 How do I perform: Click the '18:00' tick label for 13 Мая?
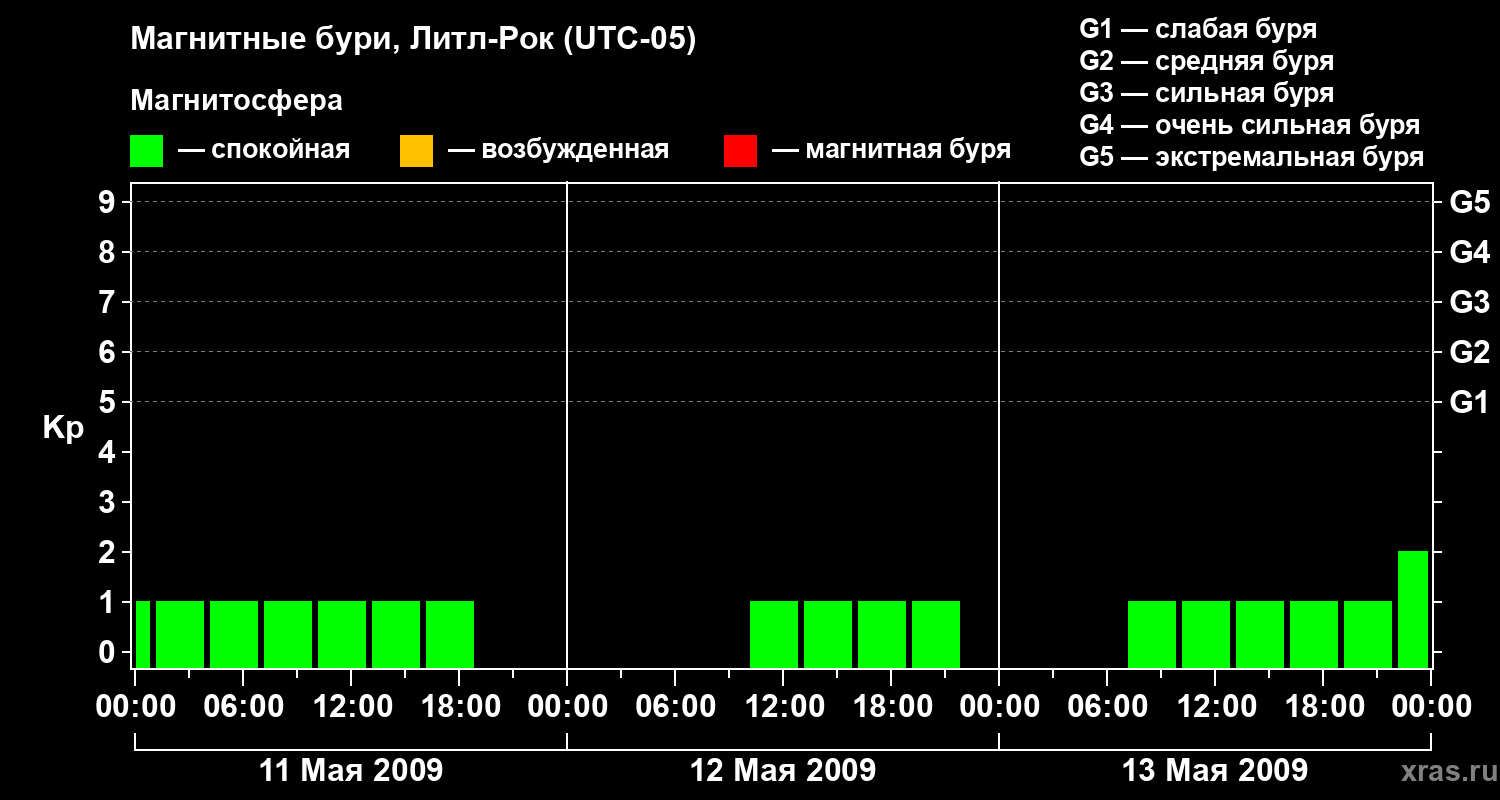(1323, 707)
